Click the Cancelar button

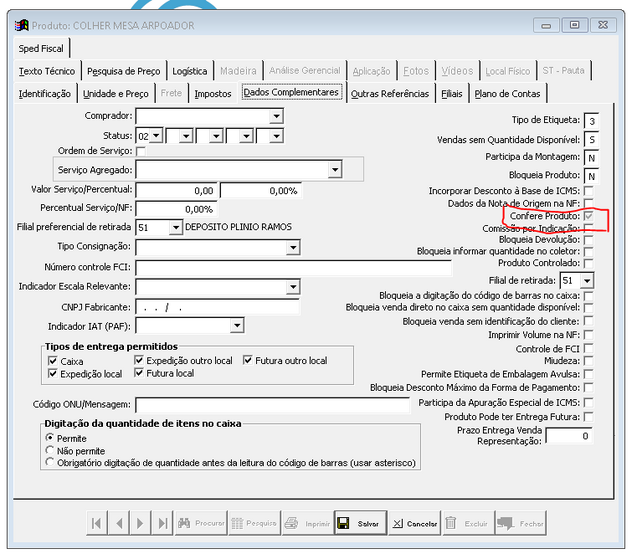point(413,523)
